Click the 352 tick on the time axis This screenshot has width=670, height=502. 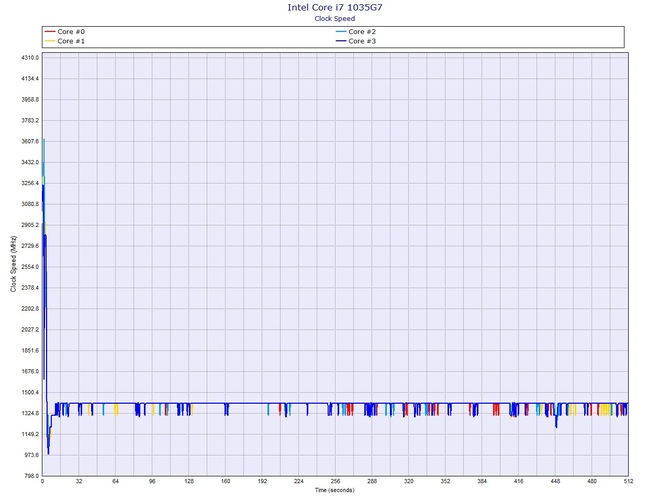(x=445, y=481)
